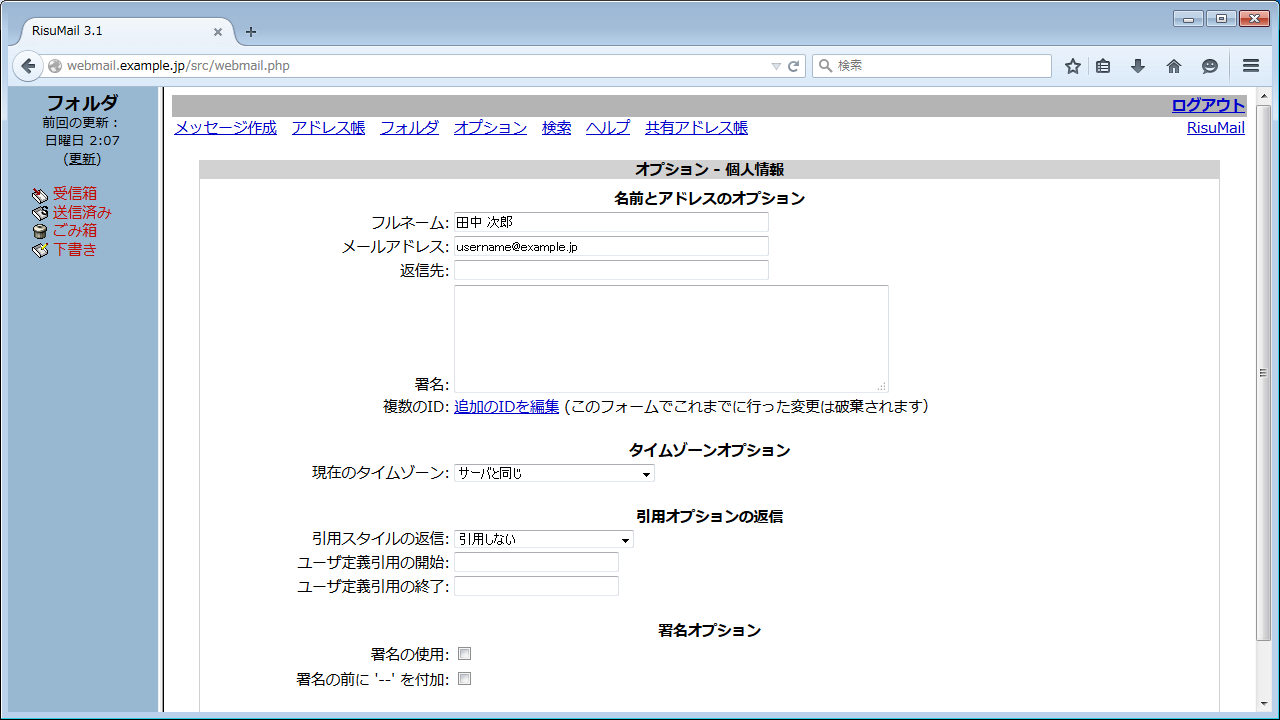Click the 追加のIDを編集 link
1280x720 pixels.
(x=507, y=406)
